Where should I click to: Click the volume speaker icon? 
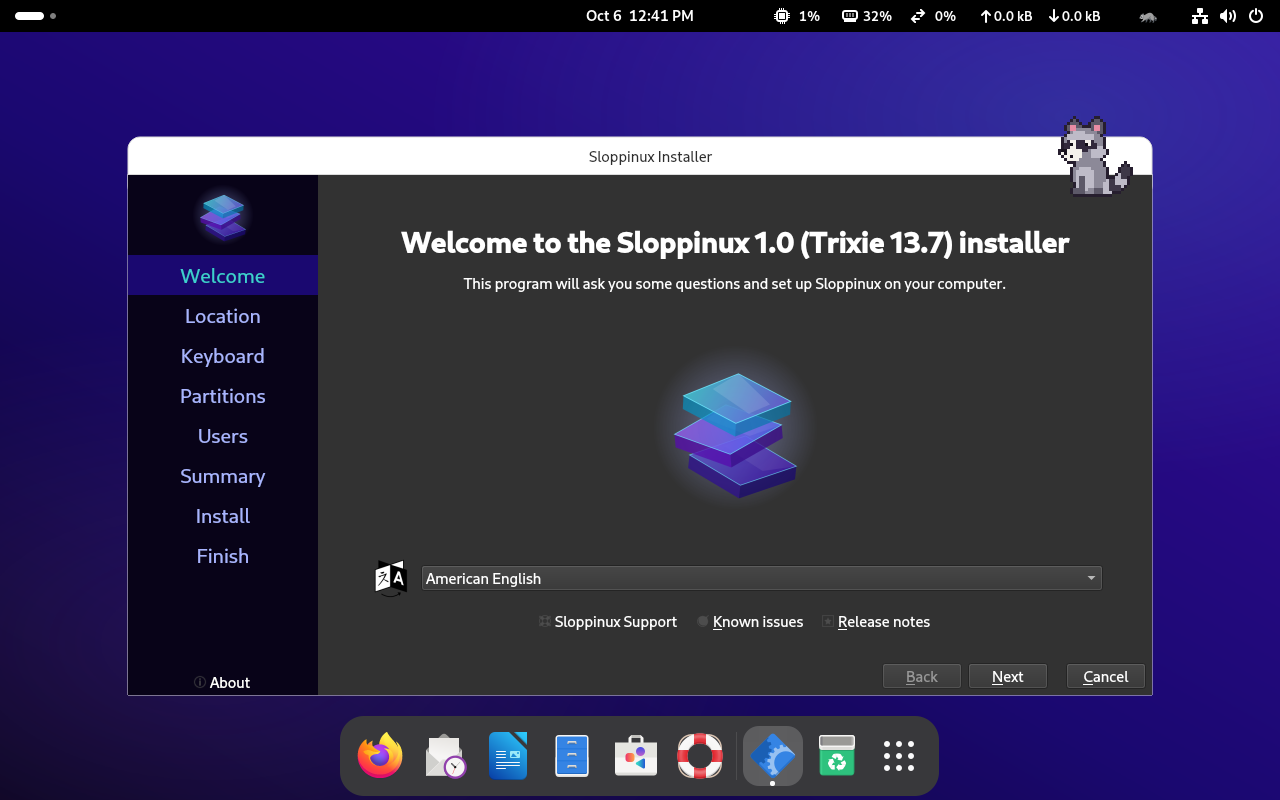[1228, 16]
